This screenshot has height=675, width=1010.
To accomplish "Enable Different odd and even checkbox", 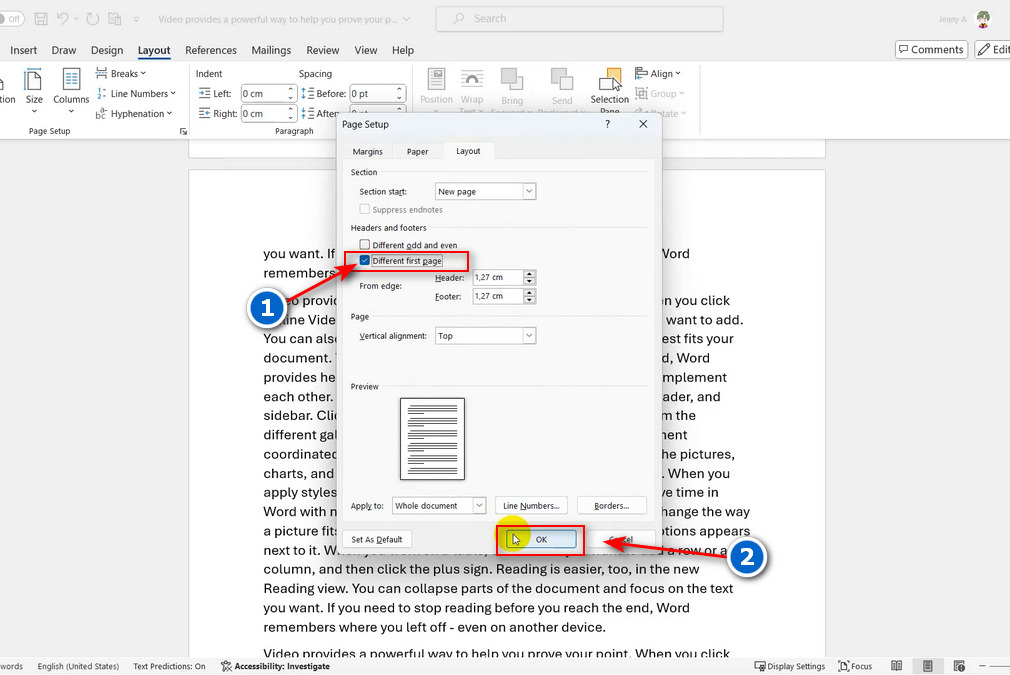I will [365, 245].
